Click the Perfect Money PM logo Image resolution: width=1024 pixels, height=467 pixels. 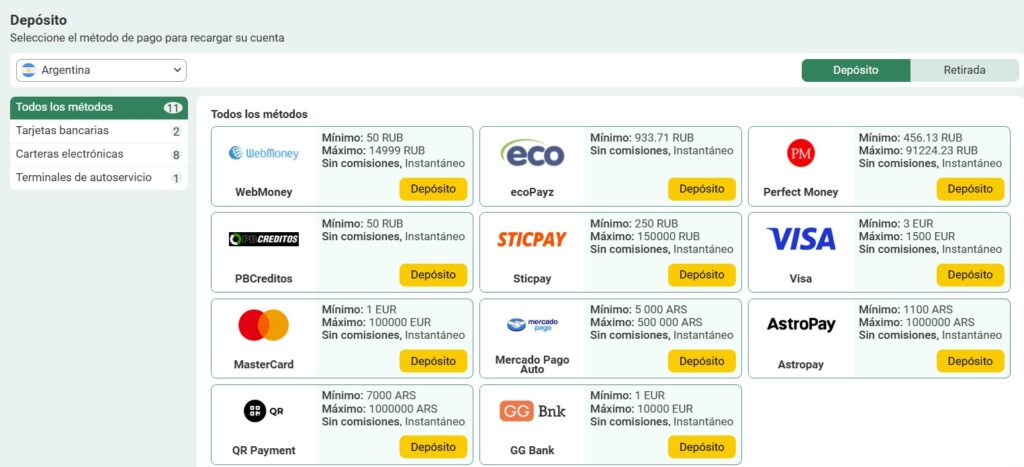pos(801,153)
